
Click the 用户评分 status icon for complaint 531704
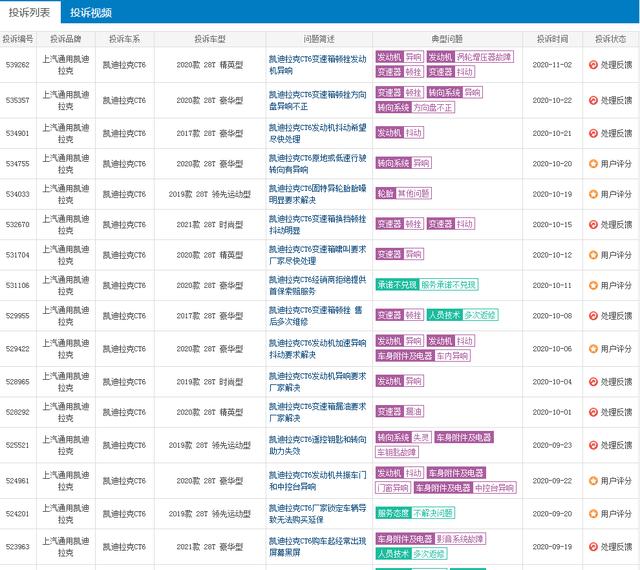[593, 255]
